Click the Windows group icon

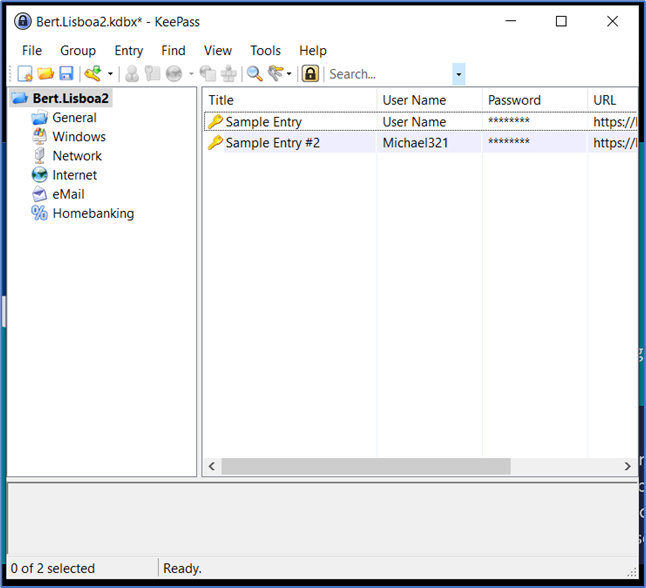40,137
